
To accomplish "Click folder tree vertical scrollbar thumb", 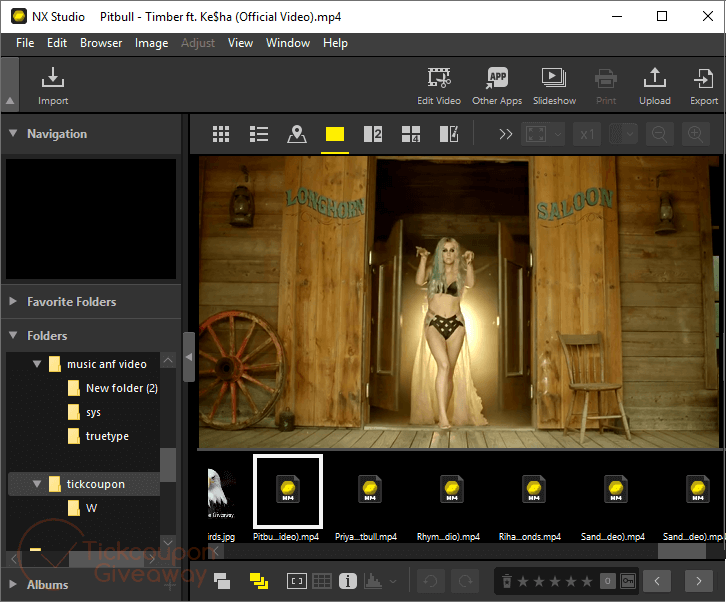I will pos(168,465).
